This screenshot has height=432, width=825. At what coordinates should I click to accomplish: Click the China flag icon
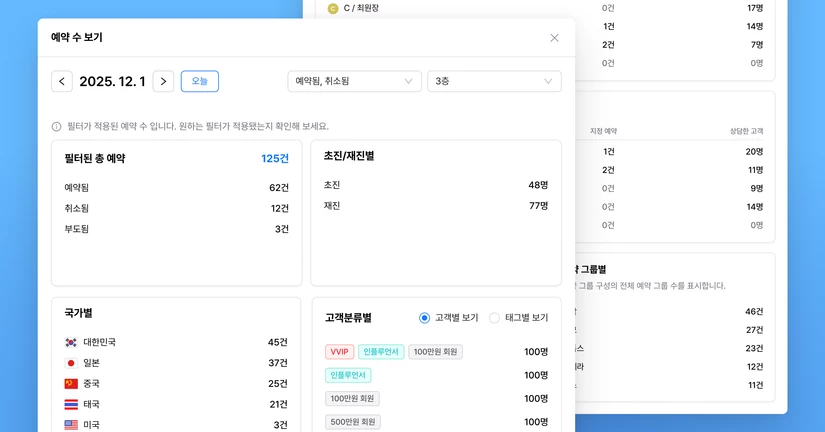(x=71, y=384)
